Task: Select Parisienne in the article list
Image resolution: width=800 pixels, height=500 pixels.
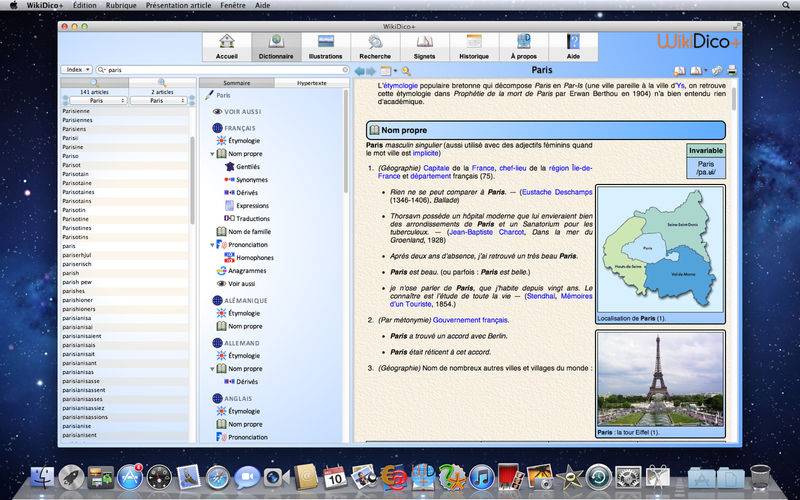Action: click(x=124, y=111)
